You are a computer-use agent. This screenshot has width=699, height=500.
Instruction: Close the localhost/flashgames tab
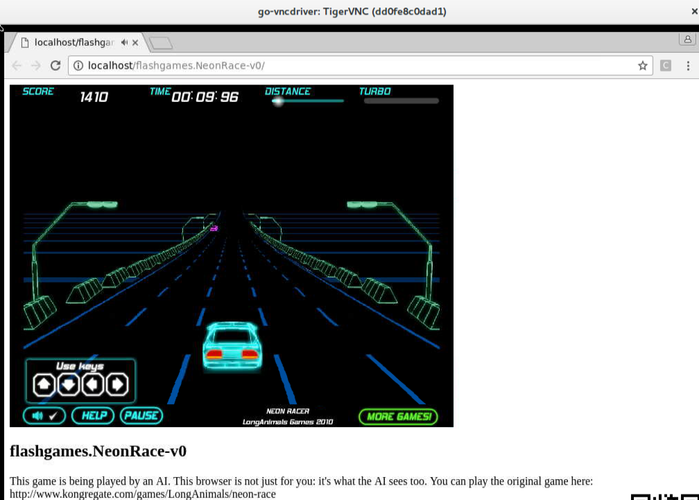(135, 42)
